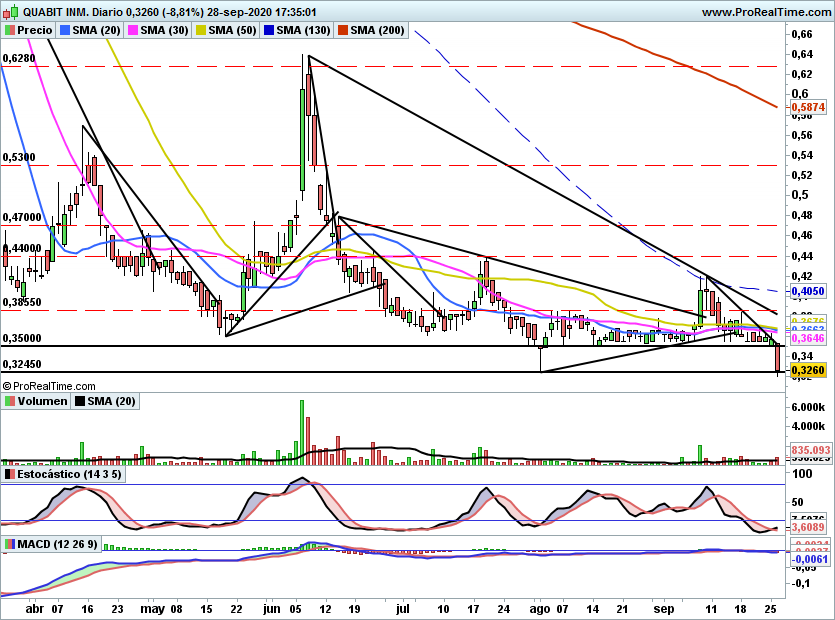Open the www.ProRealTime.com link
835x620 pixels.
pos(766,12)
